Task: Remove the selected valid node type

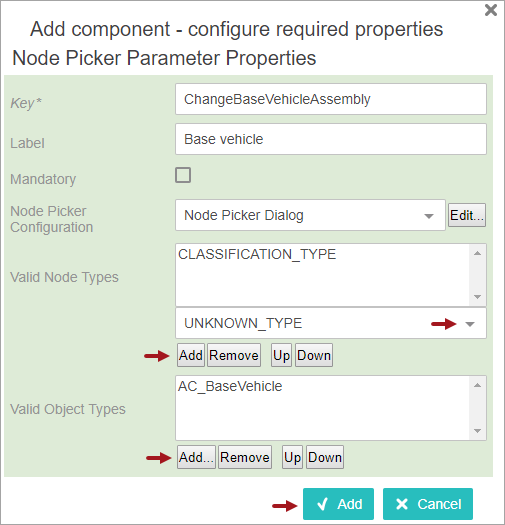Action: (234, 355)
